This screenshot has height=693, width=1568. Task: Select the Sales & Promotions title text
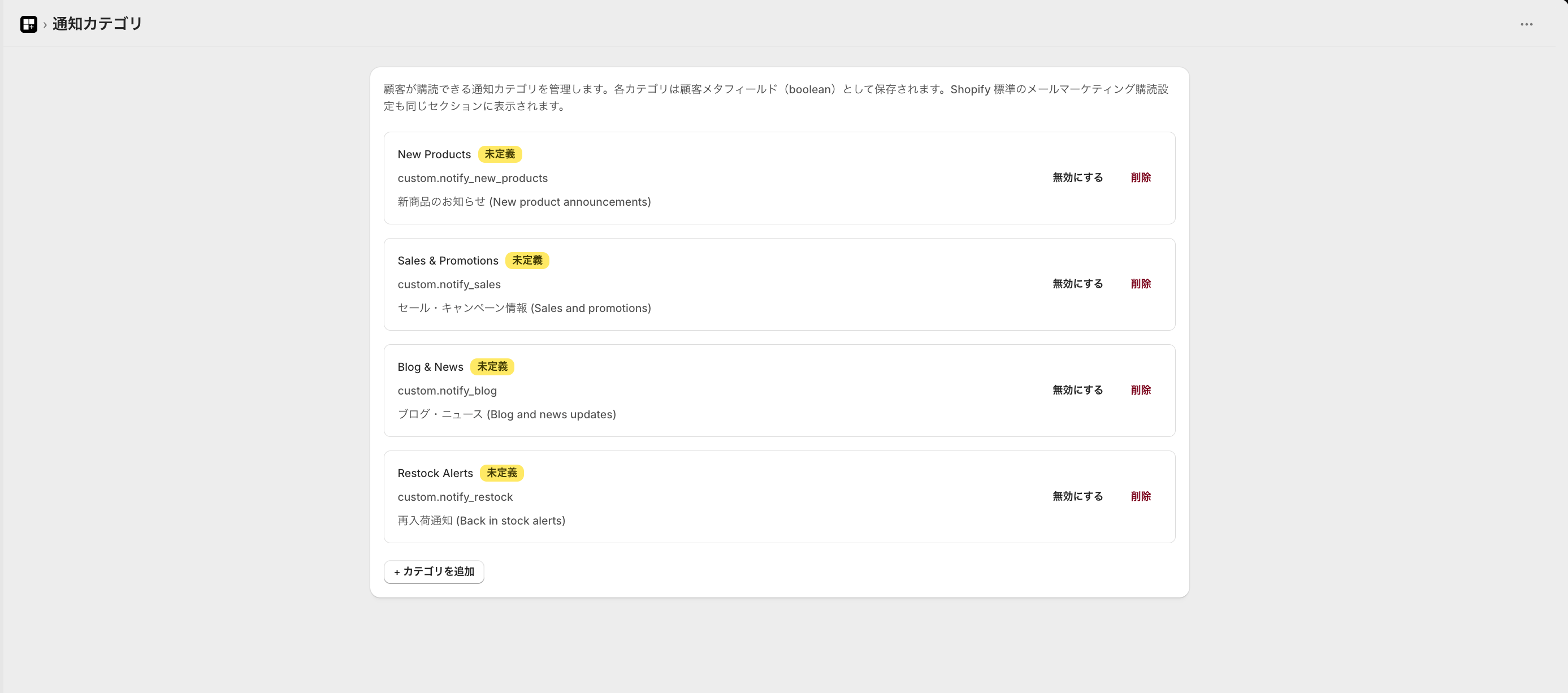click(448, 261)
